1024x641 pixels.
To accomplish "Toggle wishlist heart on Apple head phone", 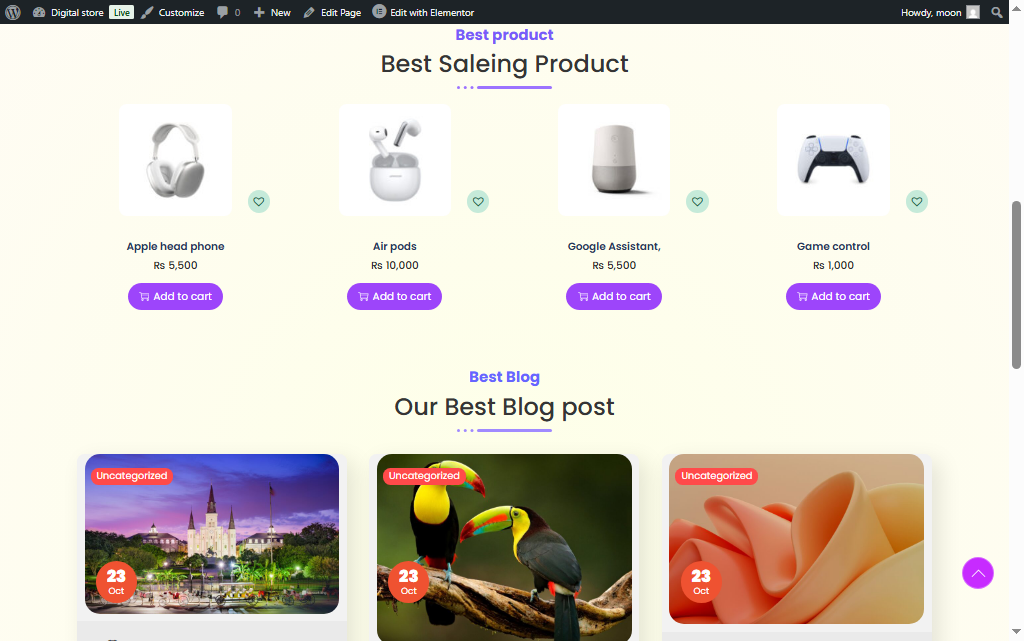I will [259, 201].
